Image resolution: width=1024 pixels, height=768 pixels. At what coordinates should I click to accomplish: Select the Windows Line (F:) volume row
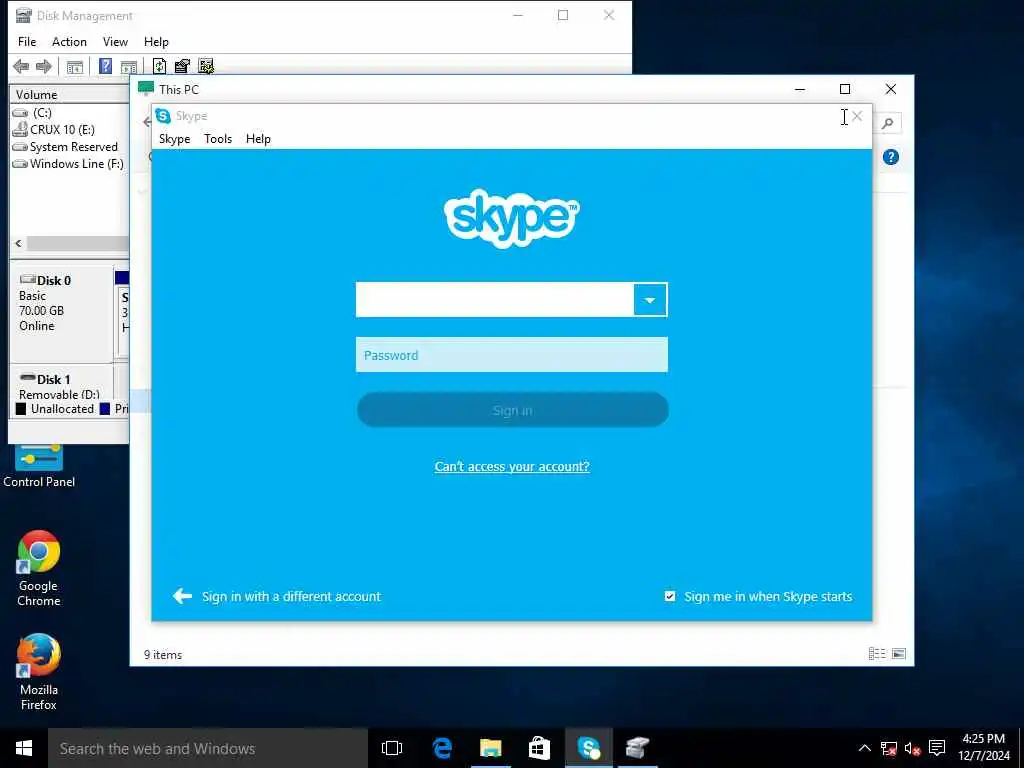69,164
